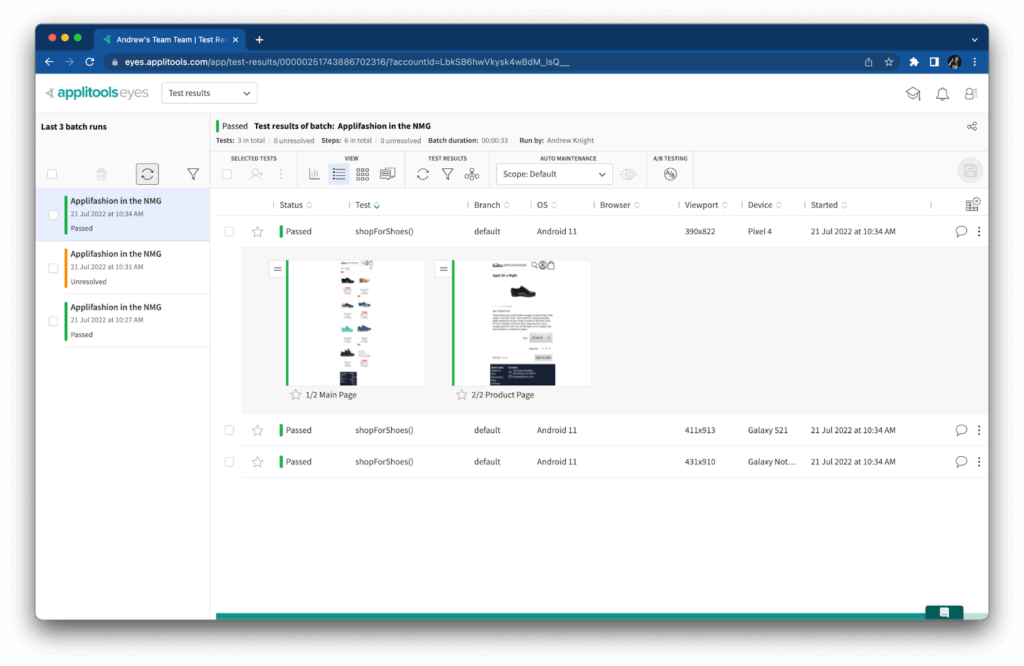This screenshot has height=666, width=1024.
Task: Click the share batch icon
Action: tap(971, 127)
